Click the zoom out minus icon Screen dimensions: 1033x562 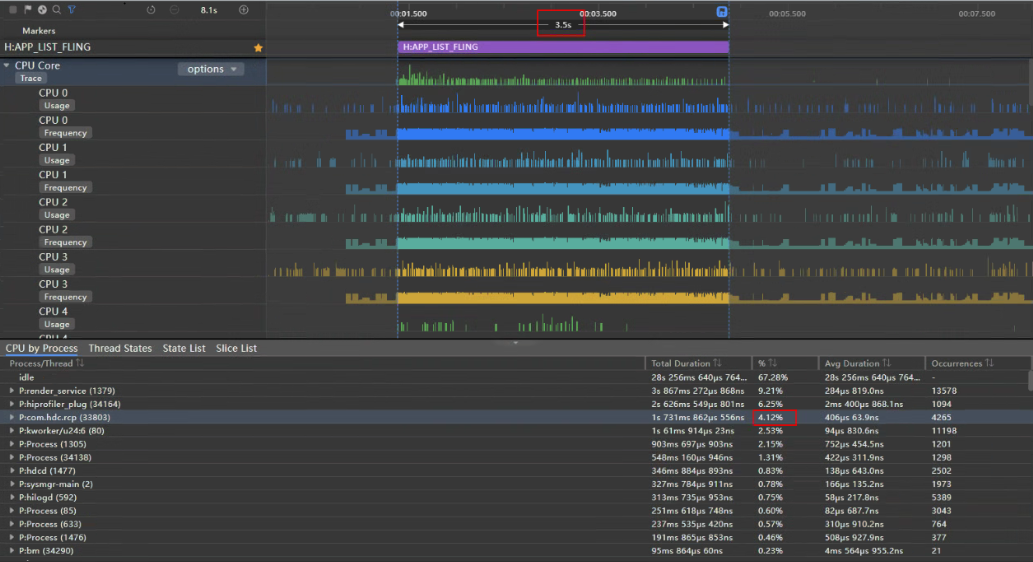tap(174, 10)
